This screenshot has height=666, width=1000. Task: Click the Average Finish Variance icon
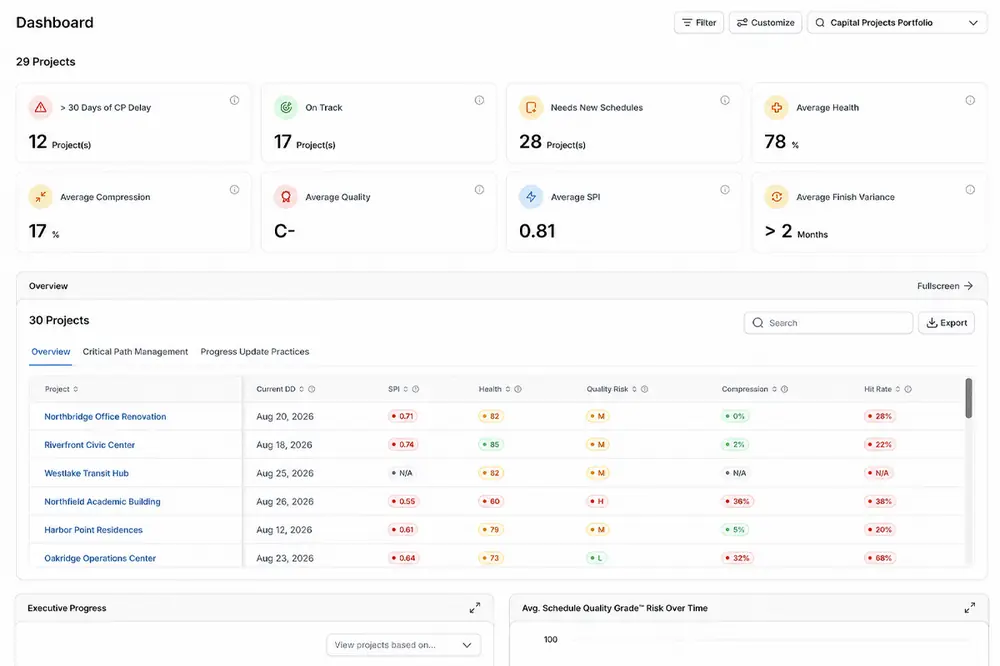[776, 196]
